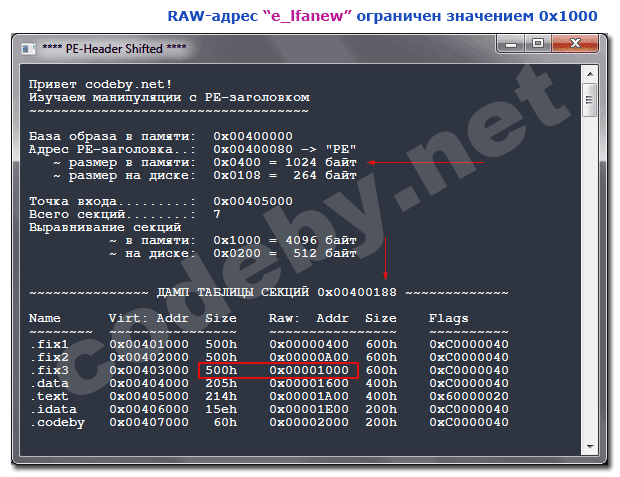
Task: Click raw address 0x00000400
Action: coord(309,344)
